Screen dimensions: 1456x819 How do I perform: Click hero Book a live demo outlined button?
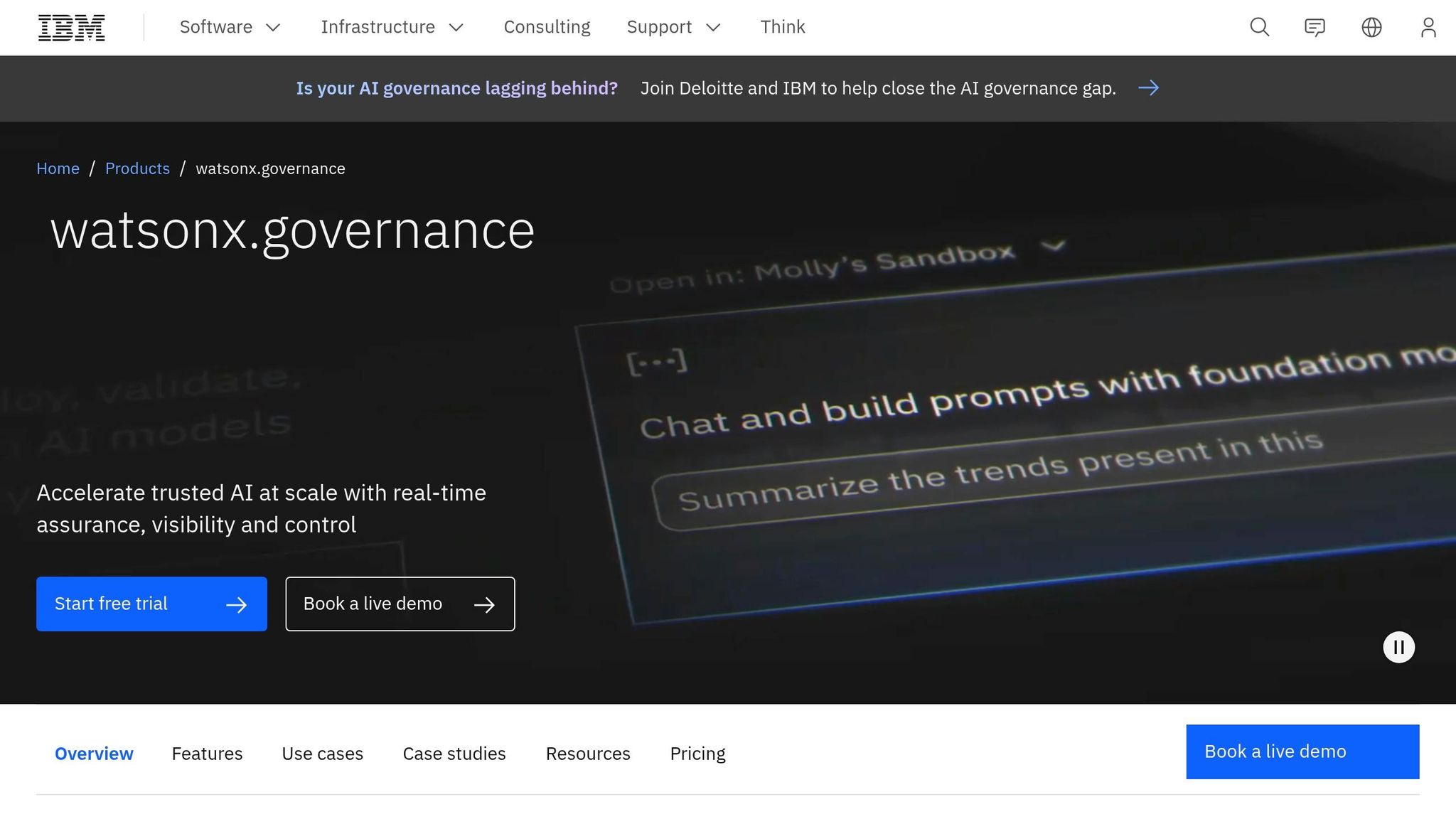[x=400, y=604]
